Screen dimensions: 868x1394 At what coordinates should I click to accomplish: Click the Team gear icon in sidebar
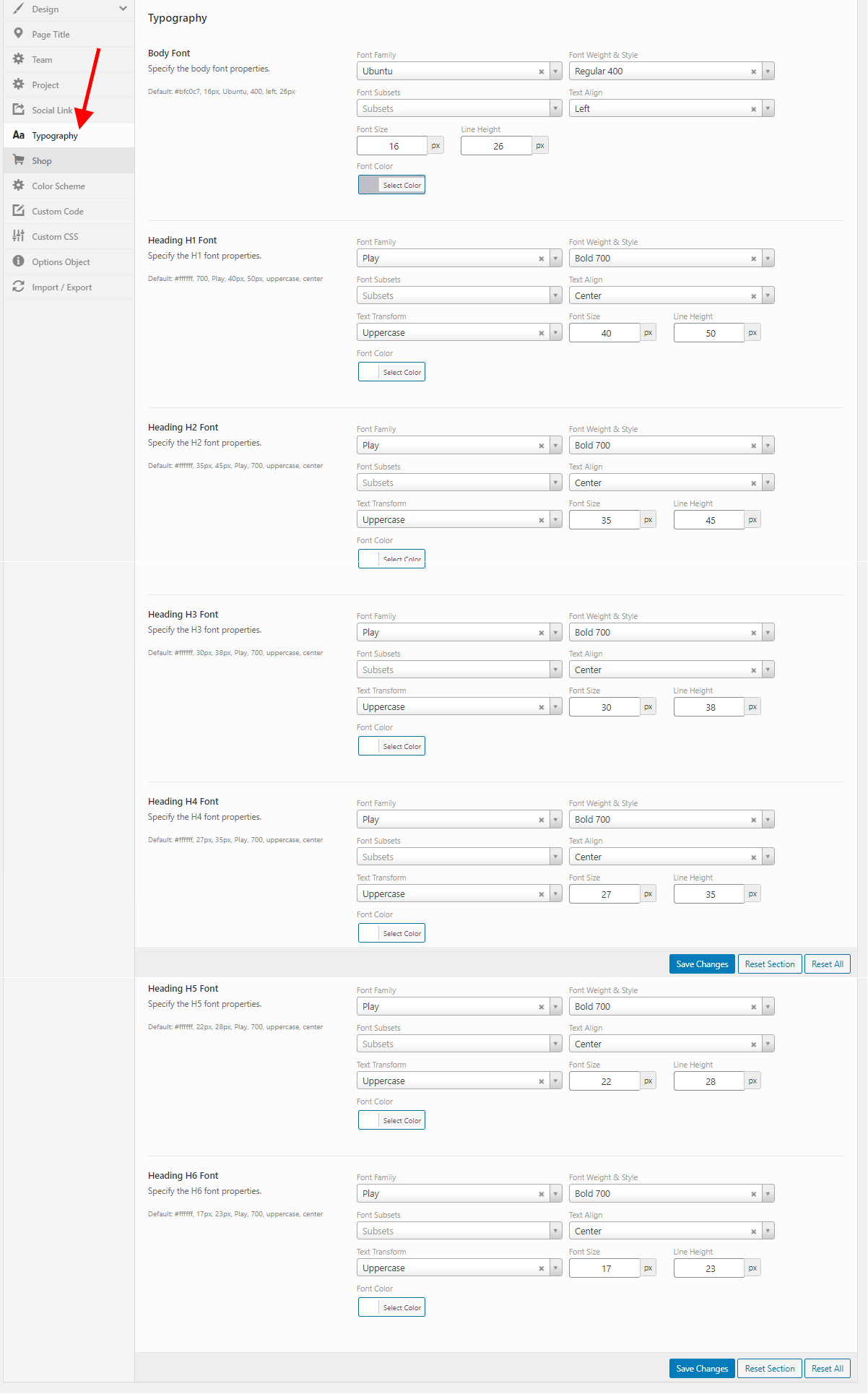(x=19, y=59)
